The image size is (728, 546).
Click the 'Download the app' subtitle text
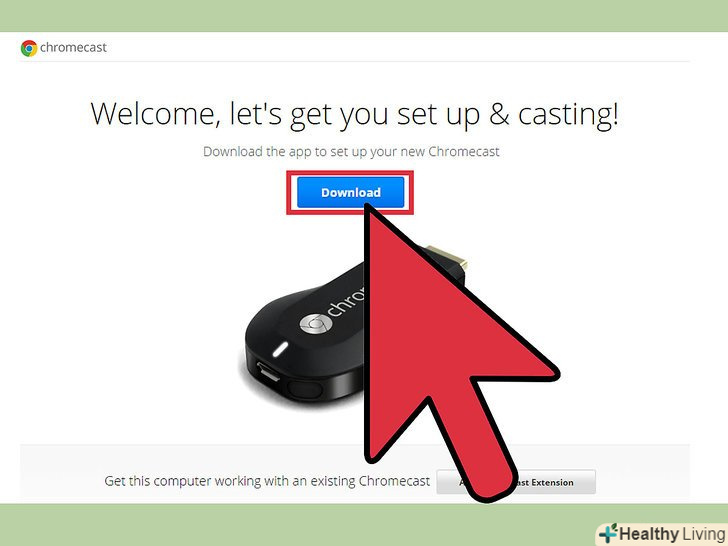[351, 152]
